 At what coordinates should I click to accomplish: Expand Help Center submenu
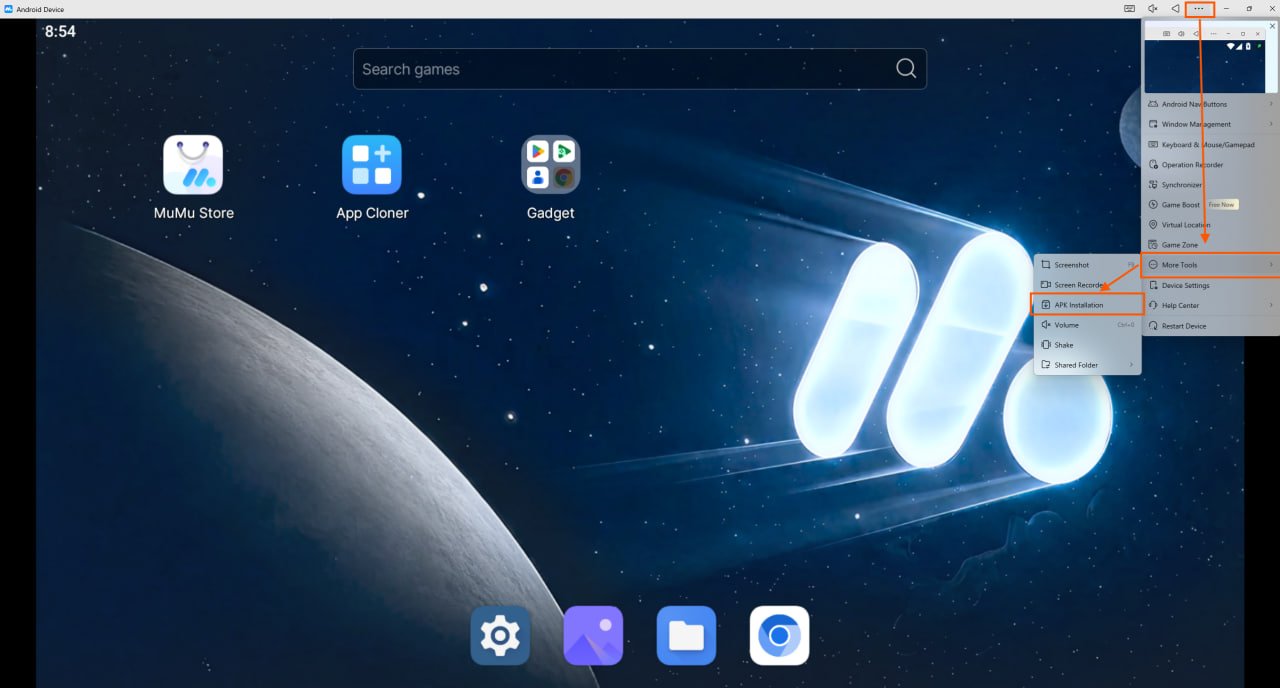pyautogui.click(x=1211, y=305)
